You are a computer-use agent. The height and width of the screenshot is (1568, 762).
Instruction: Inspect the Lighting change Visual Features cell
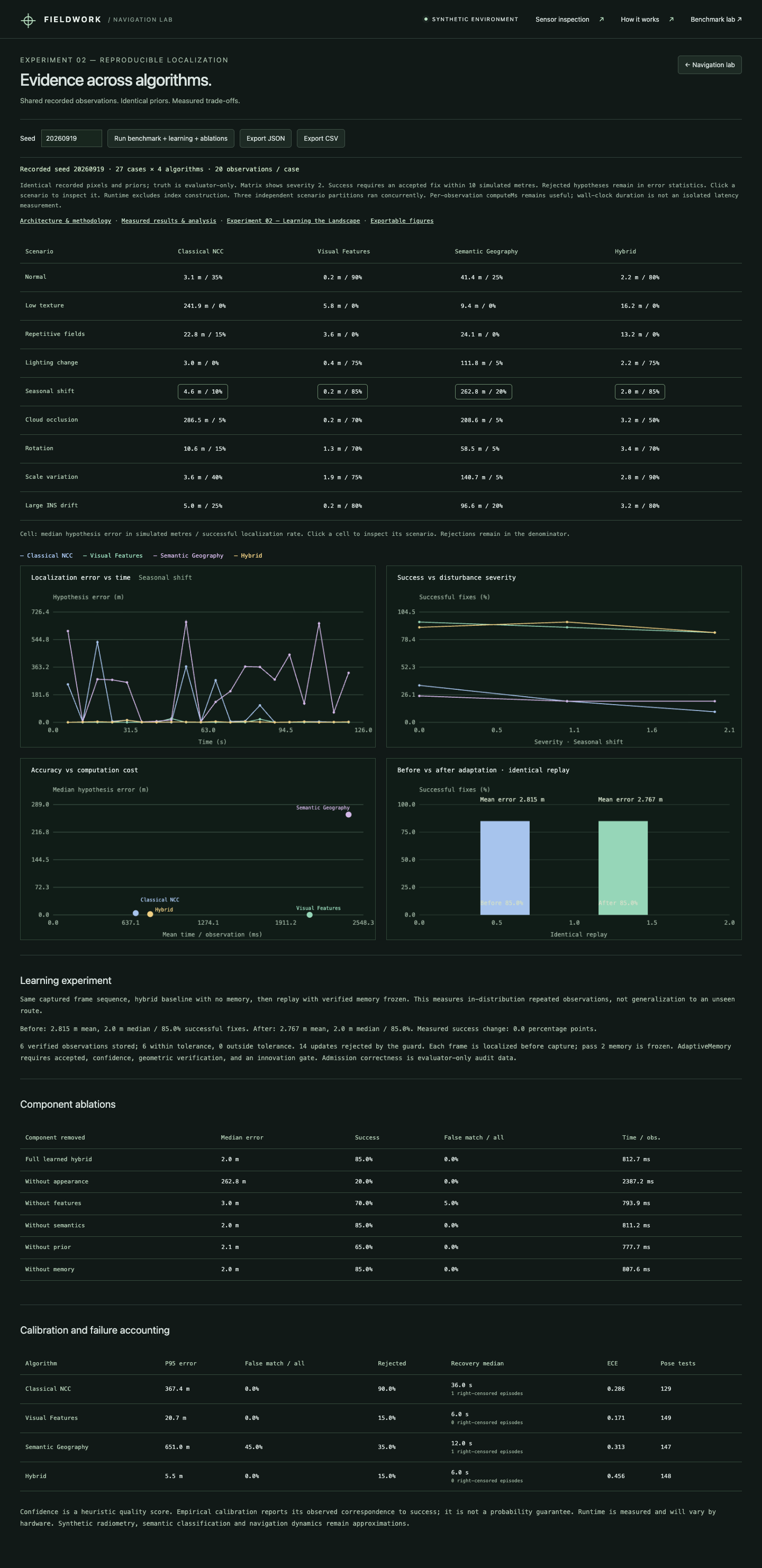(342, 363)
